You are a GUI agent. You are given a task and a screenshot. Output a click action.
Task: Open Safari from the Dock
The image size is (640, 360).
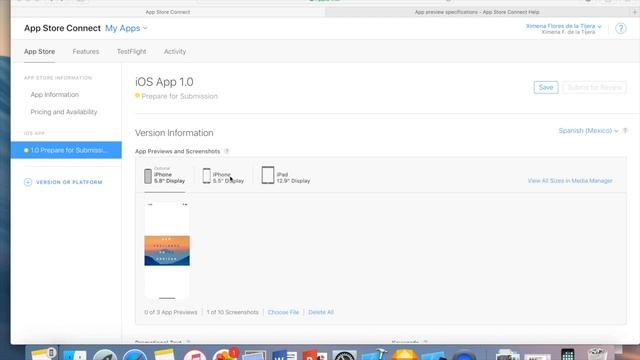point(135,356)
